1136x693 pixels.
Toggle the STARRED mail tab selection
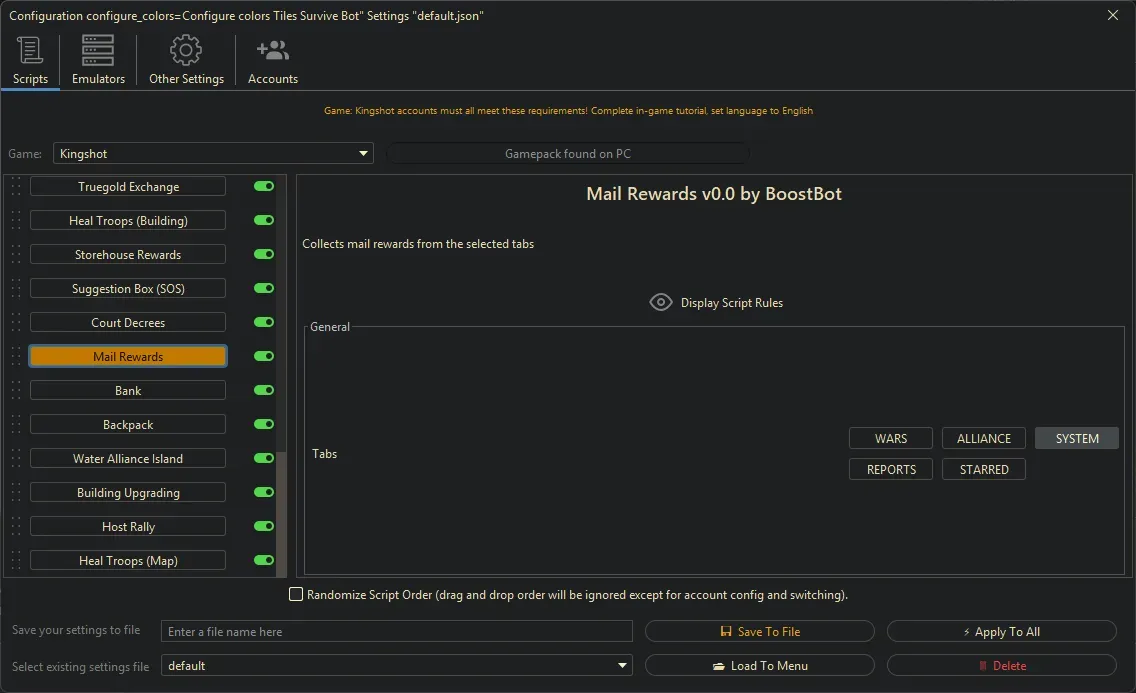(983, 468)
